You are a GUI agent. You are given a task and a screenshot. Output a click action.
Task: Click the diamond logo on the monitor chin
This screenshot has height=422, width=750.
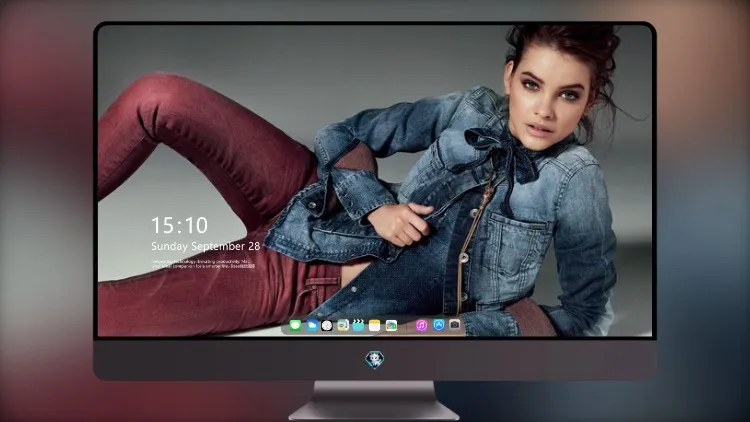375,360
